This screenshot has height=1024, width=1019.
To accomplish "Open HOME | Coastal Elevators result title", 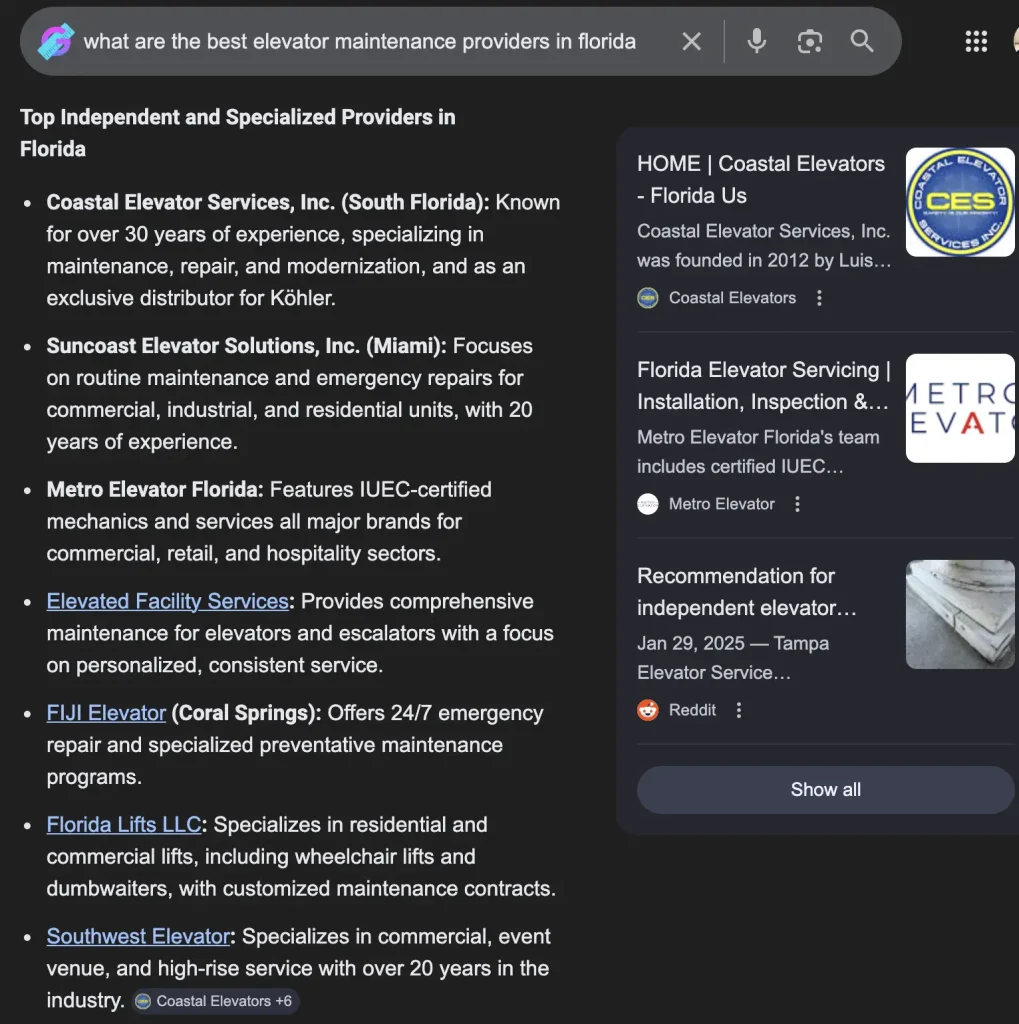I will tap(760, 179).
